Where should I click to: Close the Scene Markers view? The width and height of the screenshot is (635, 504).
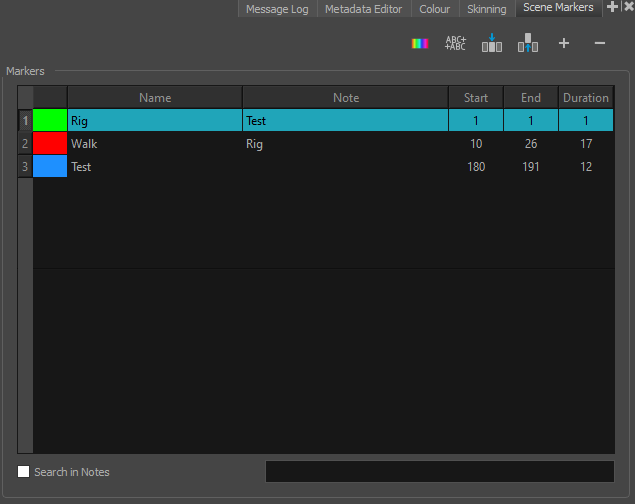tap(628, 8)
